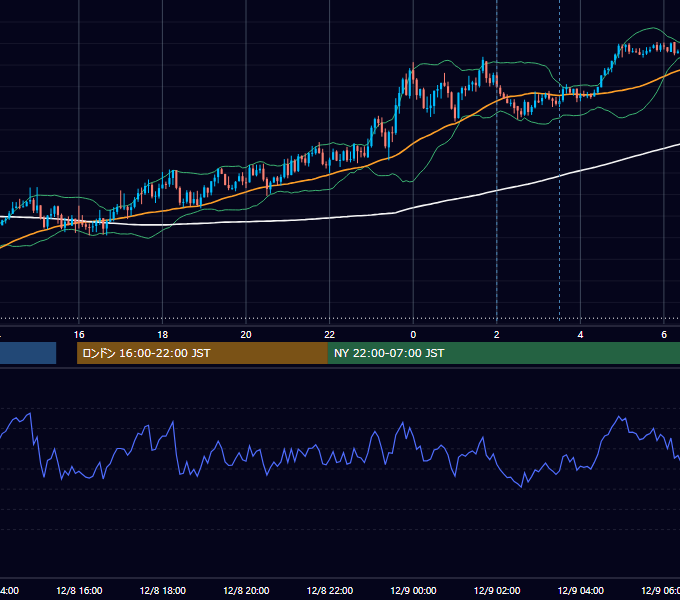The width and height of the screenshot is (680, 600).
Task: Click the '6' hour label on chart axis
Action: pyautogui.click(x=664, y=335)
